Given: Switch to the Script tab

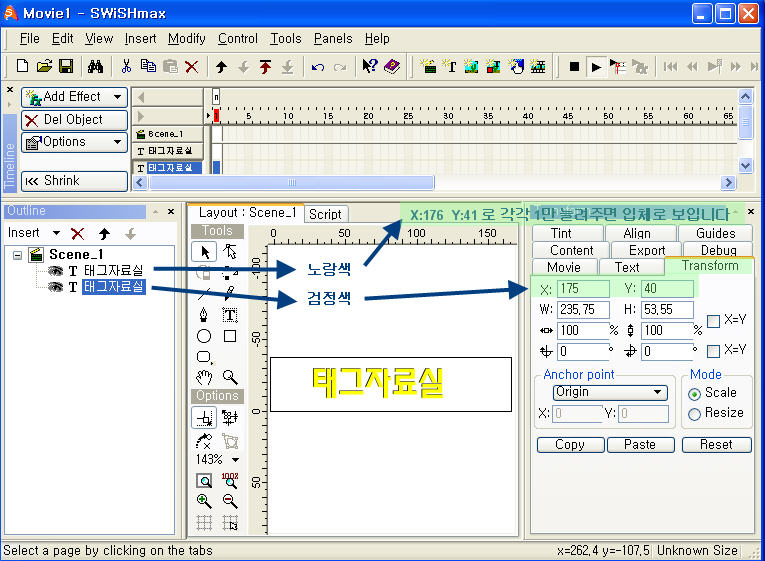Looking at the screenshot, I should point(324,214).
